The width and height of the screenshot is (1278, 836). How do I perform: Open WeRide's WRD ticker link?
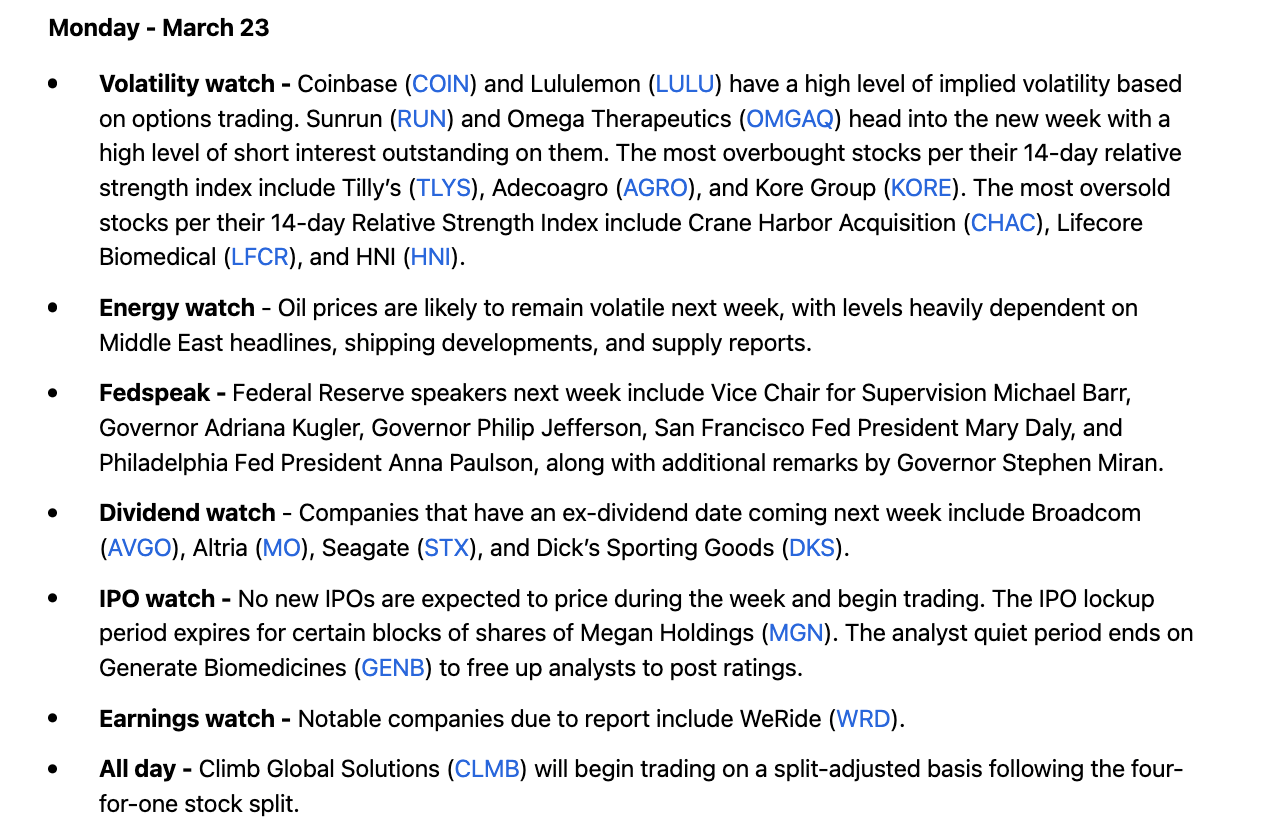(x=863, y=719)
